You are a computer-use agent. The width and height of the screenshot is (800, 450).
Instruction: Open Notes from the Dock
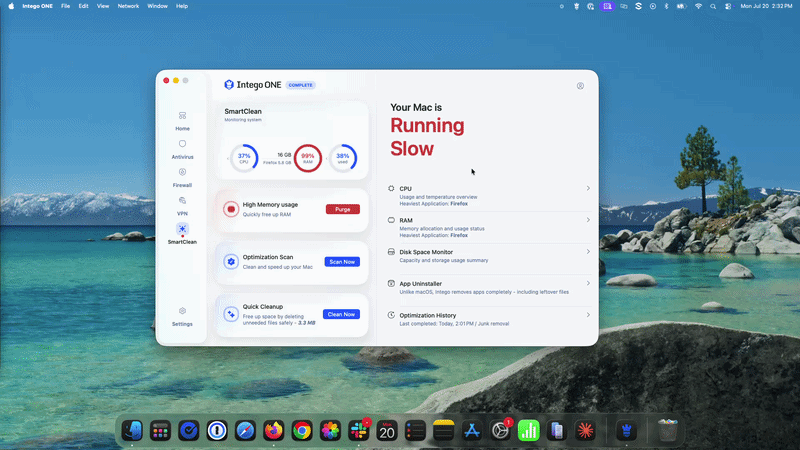443,431
